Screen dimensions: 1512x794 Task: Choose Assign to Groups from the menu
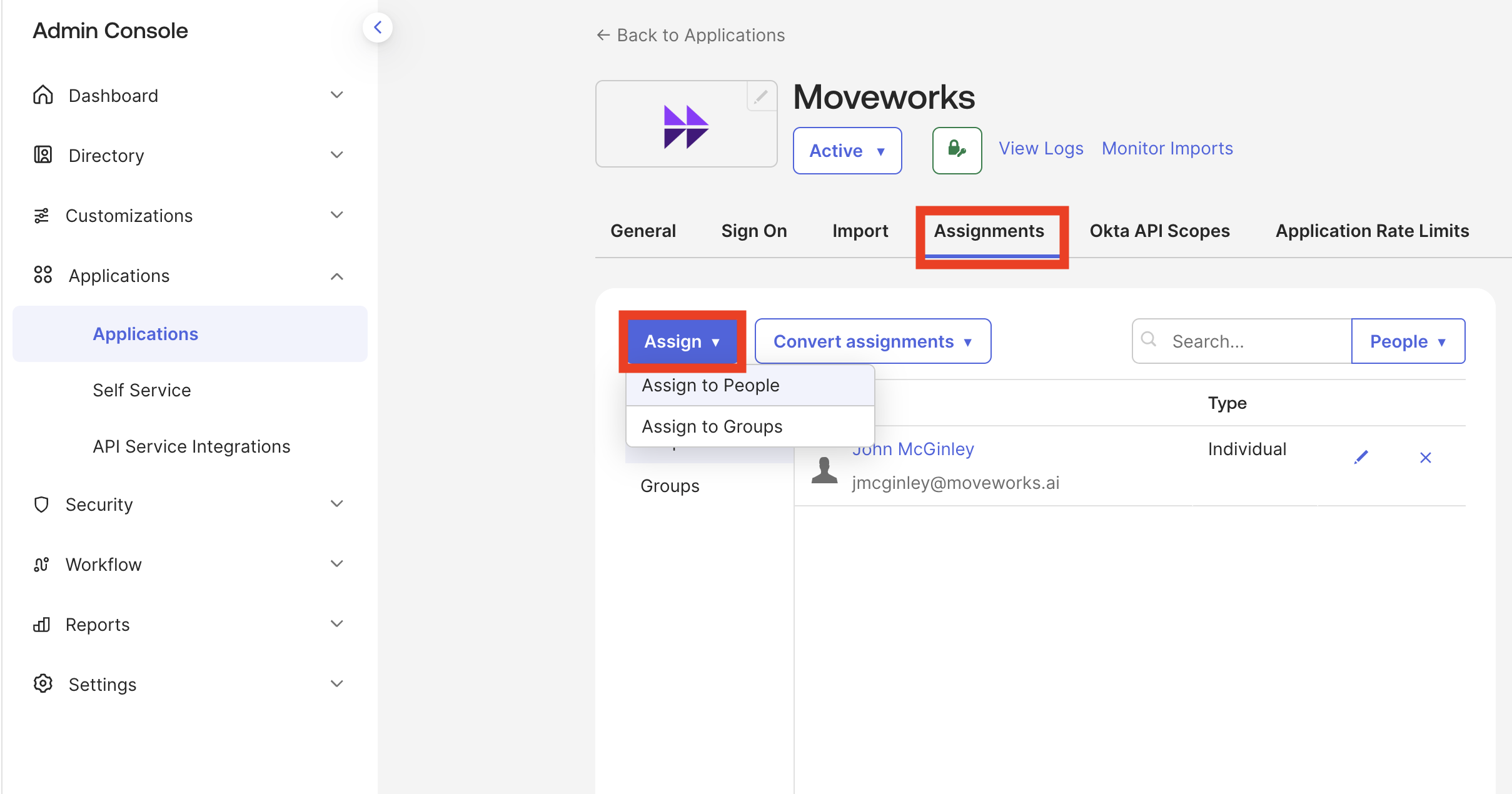[x=712, y=426]
